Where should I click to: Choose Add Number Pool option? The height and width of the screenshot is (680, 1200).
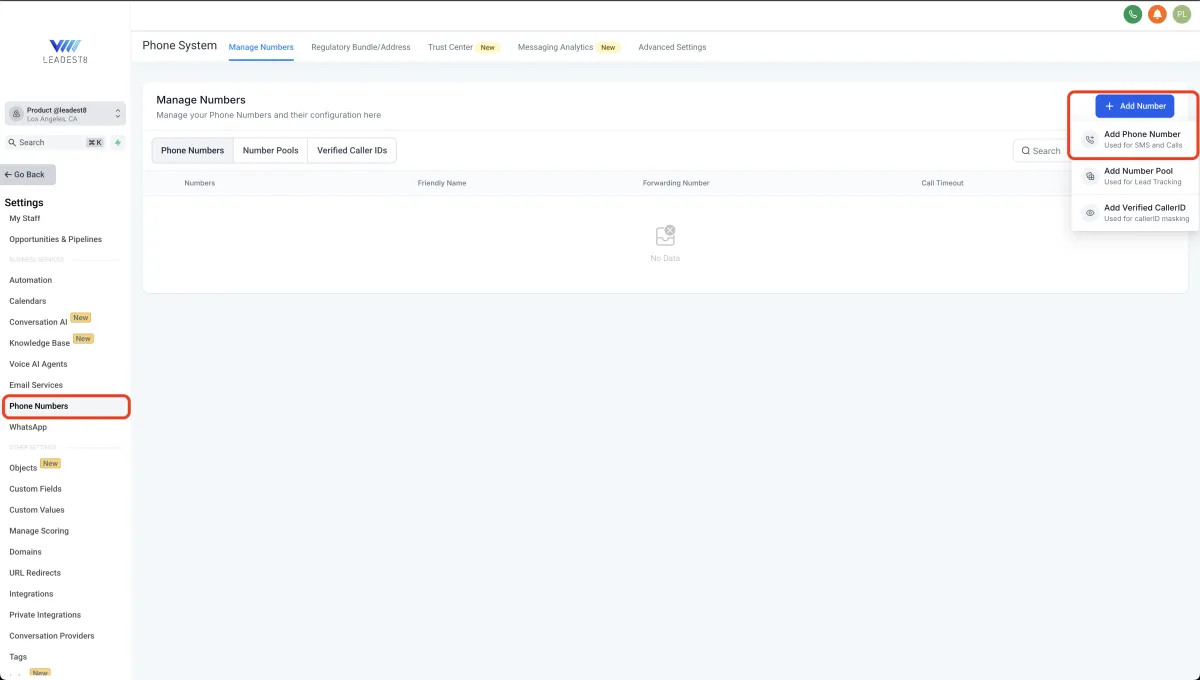pyautogui.click(x=1134, y=176)
